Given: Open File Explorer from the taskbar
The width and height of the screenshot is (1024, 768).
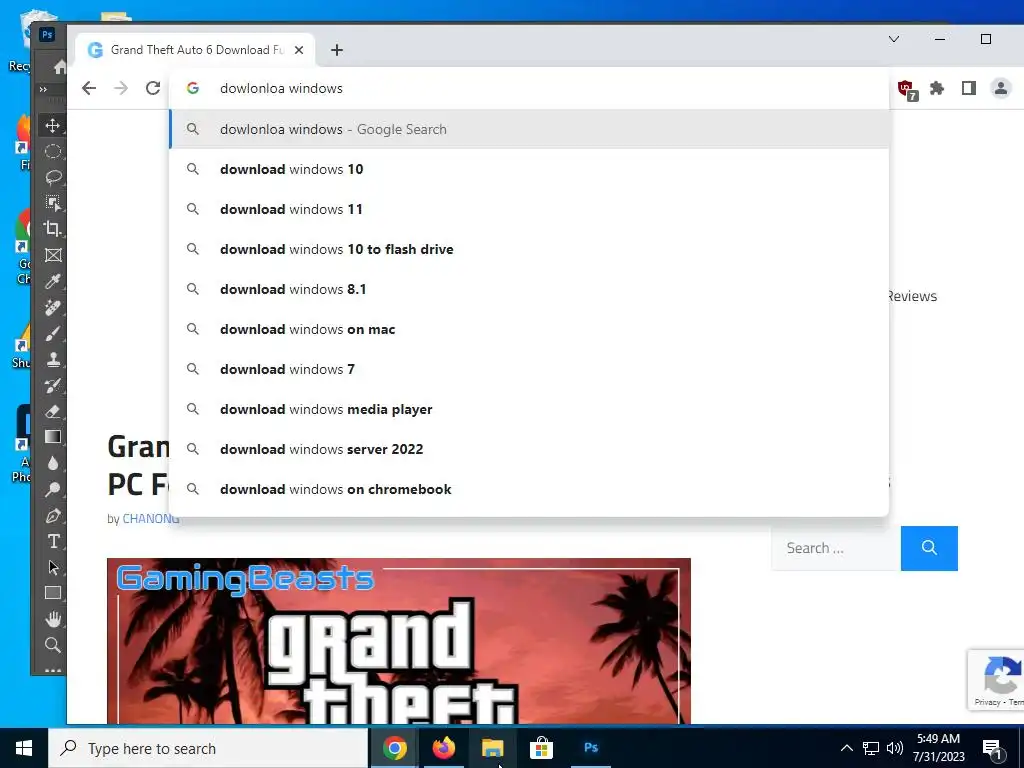Looking at the screenshot, I should click(492, 748).
